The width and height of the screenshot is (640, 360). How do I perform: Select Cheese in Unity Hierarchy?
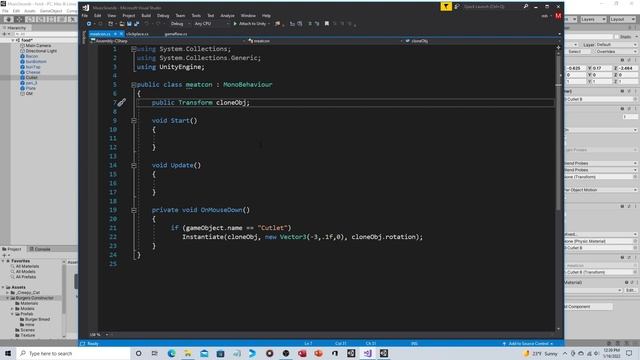click(33, 72)
